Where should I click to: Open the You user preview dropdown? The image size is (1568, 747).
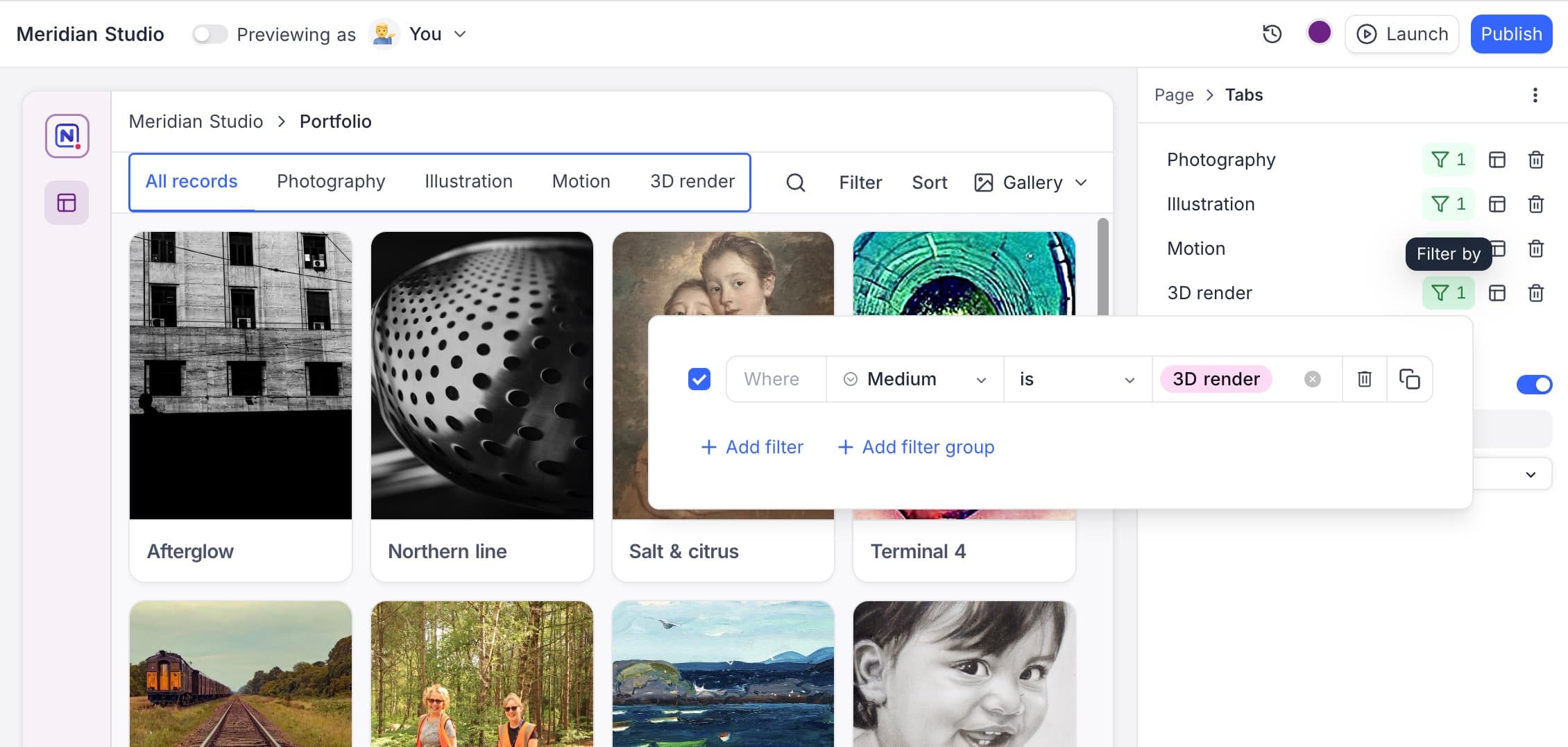(437, 34)
